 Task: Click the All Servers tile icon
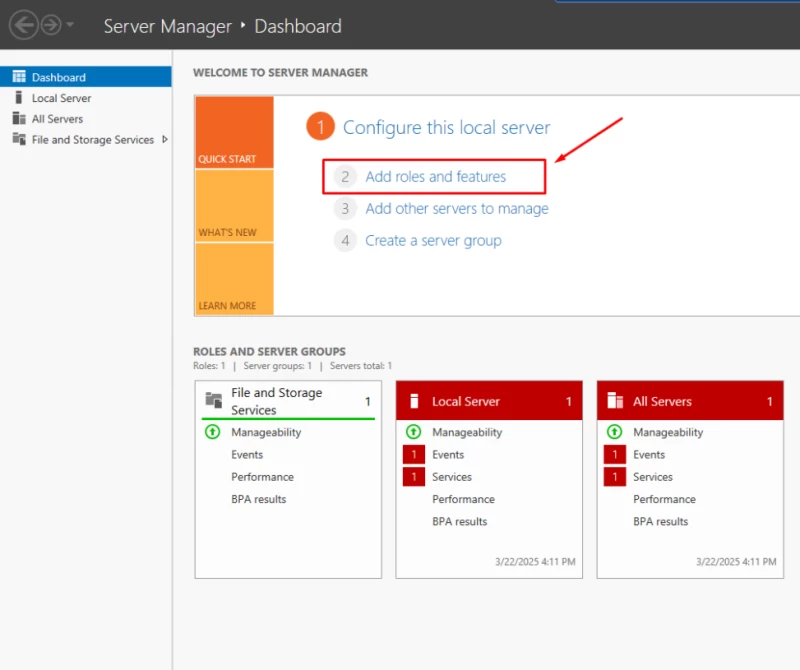(615, 401)
